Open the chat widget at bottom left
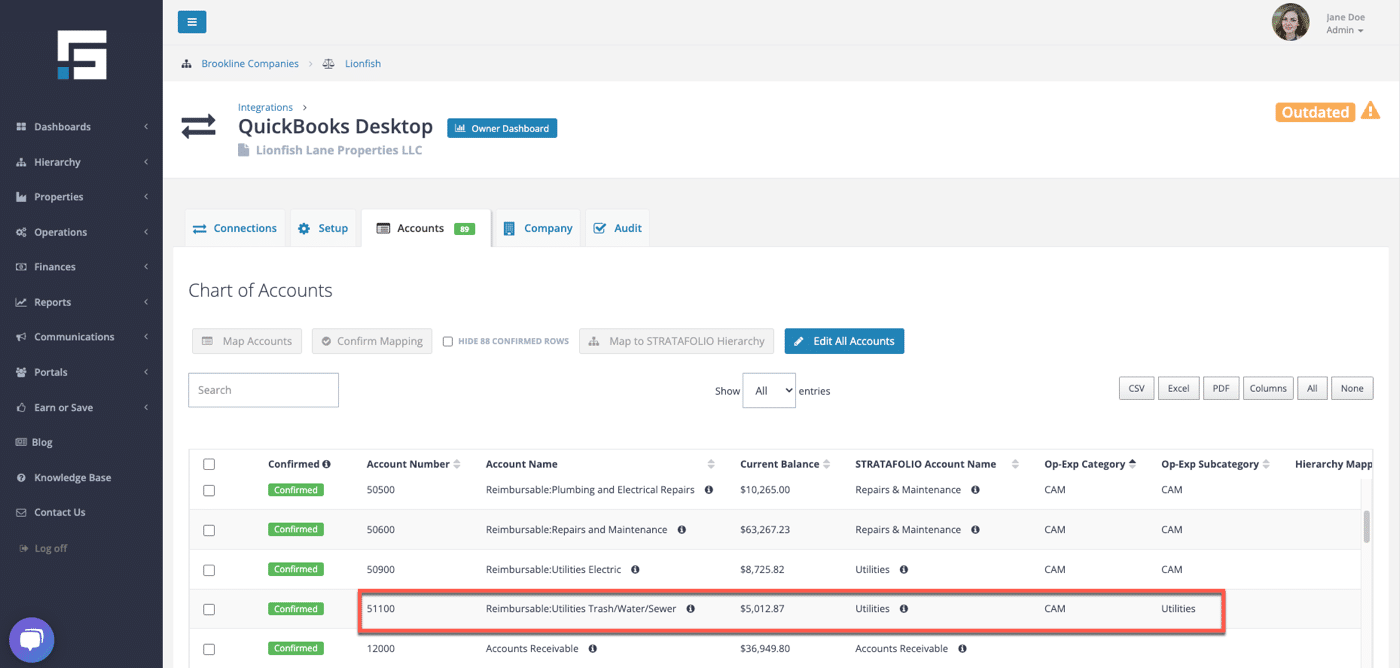The width and height of the screenshot is (1400, 668). point(31,639)
